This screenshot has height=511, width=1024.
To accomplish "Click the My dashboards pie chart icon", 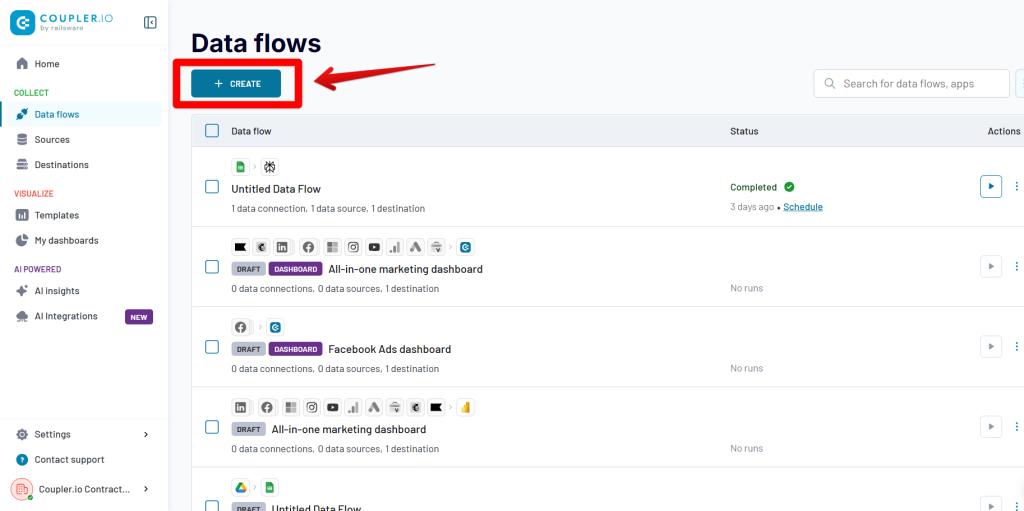I will pyautogui.click(x=22, y=240).
